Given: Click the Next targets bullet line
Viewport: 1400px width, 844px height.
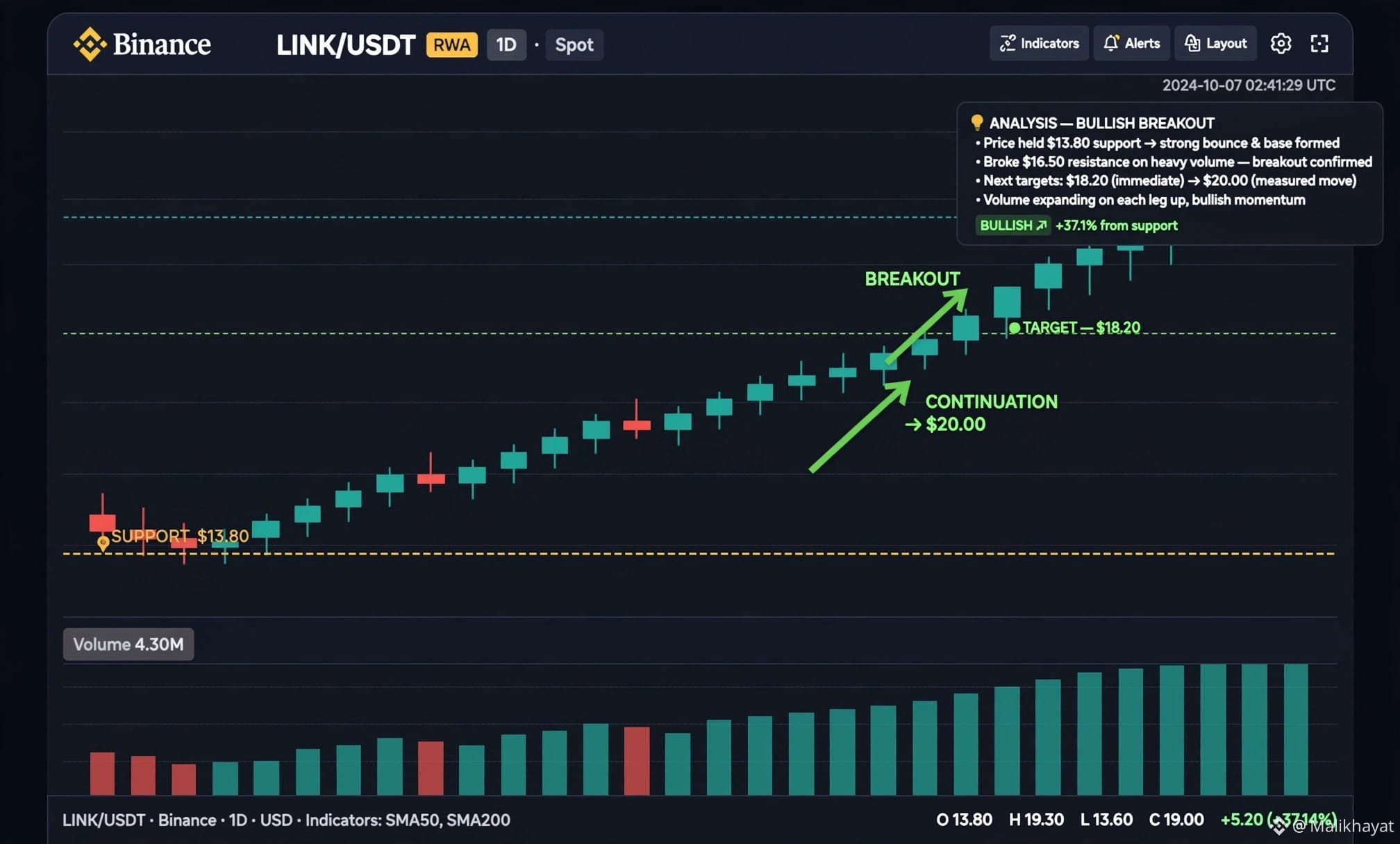Looking at the screenshot, I should click(x=1166, y=180).
